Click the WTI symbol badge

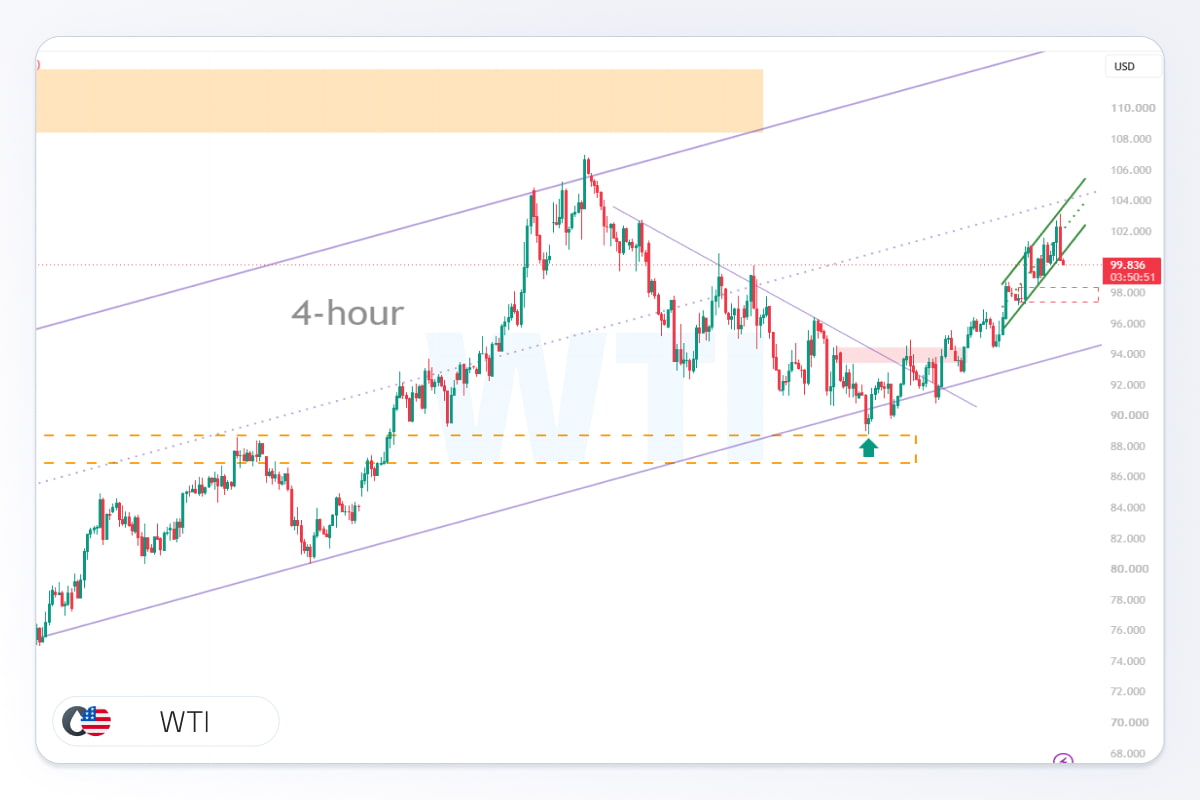click(x=166, y=721)
